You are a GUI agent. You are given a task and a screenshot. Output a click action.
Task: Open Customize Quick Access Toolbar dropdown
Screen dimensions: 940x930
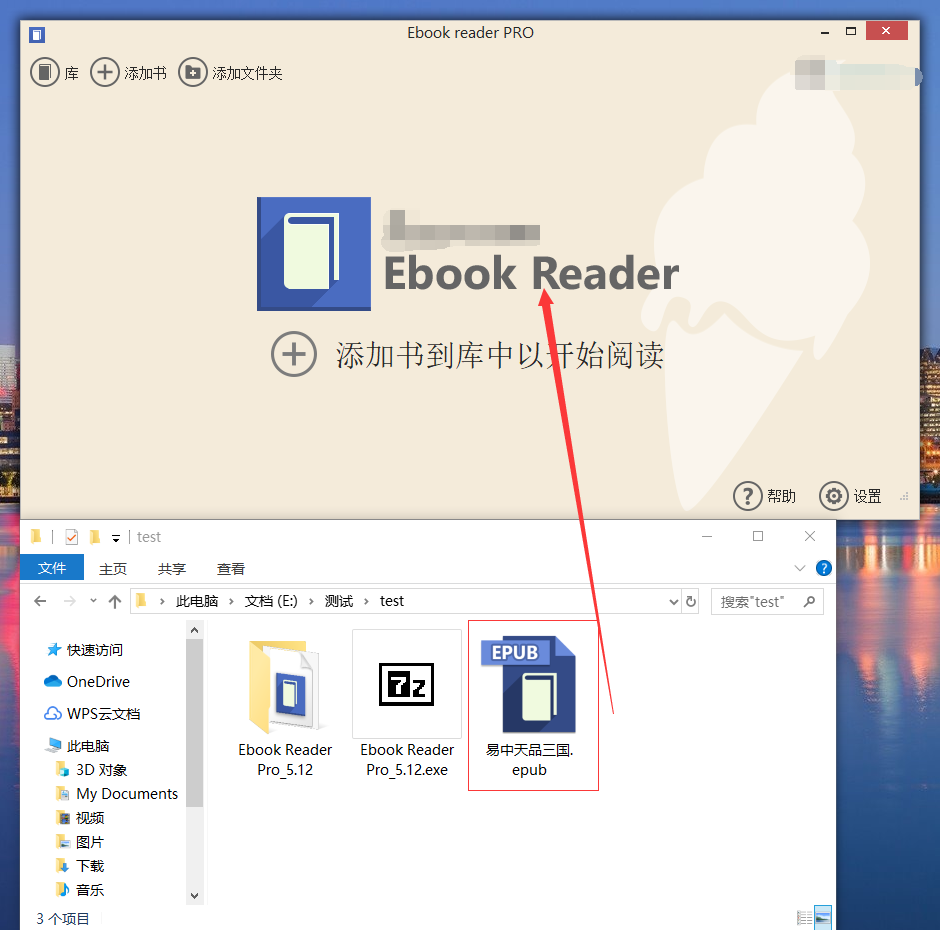point(116,538)
